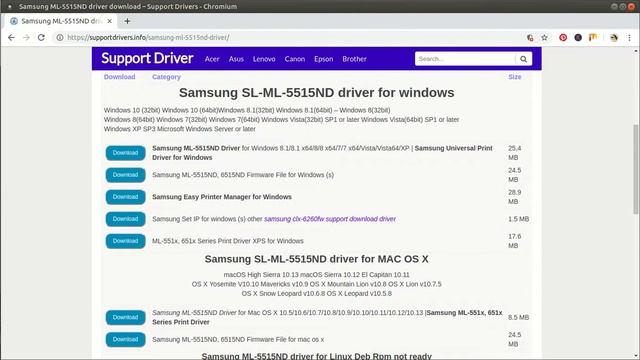Image resolution: width=640 pixels, height=360 pixels.
Task: Close the Samsung ML-5515ND tab
Action: click(109, 21)
